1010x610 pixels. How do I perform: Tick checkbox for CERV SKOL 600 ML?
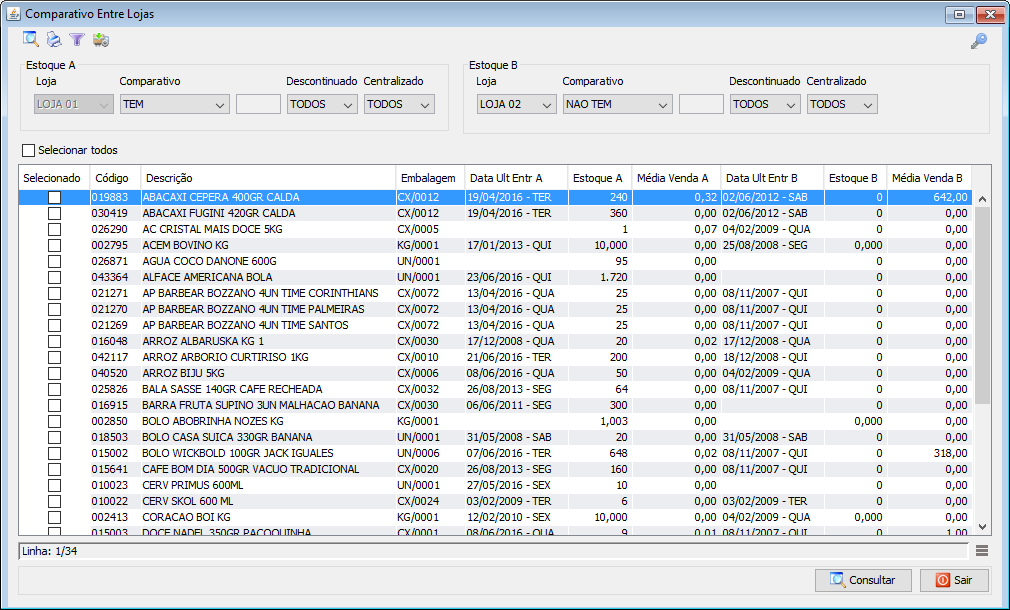[x=54, y=501]
